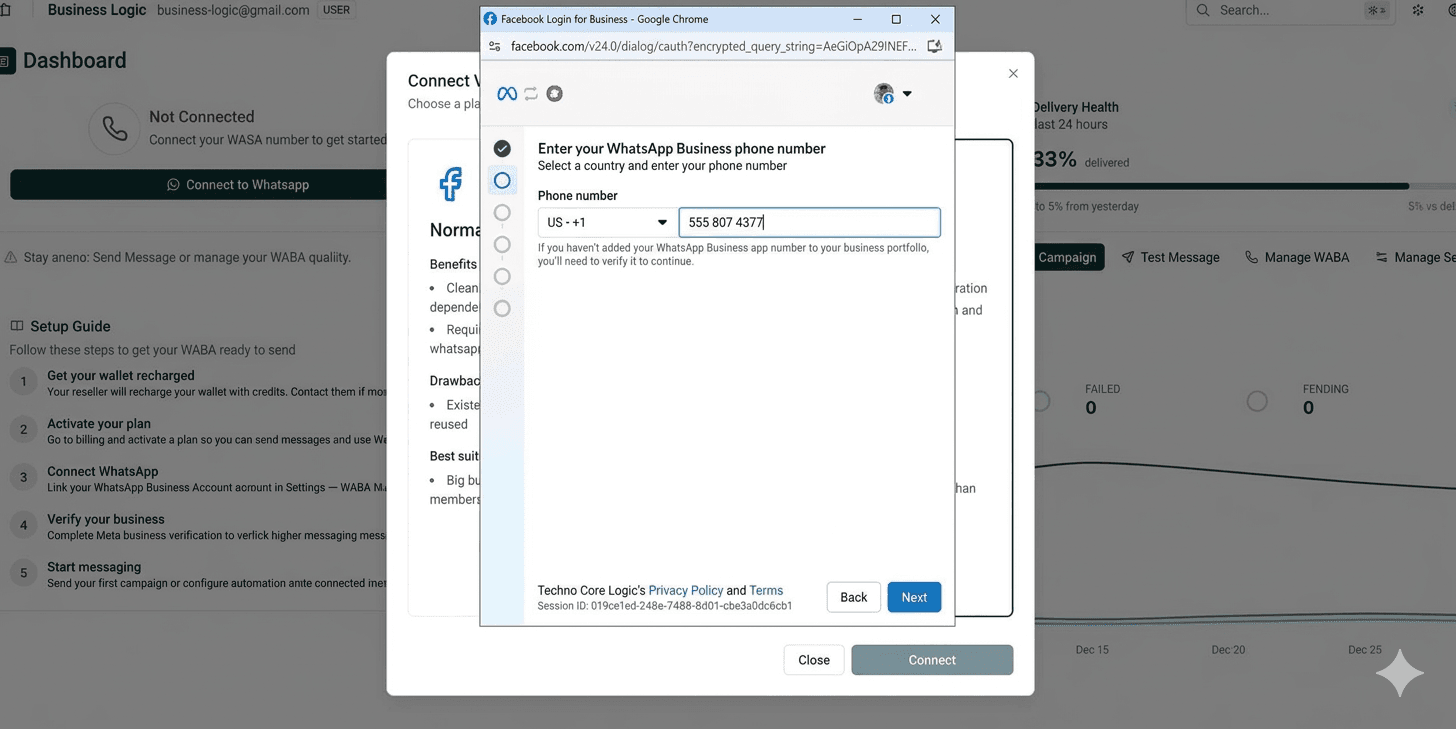
Task: Click the phone icon beside Not Connected
Action: (x=115, y=129)
